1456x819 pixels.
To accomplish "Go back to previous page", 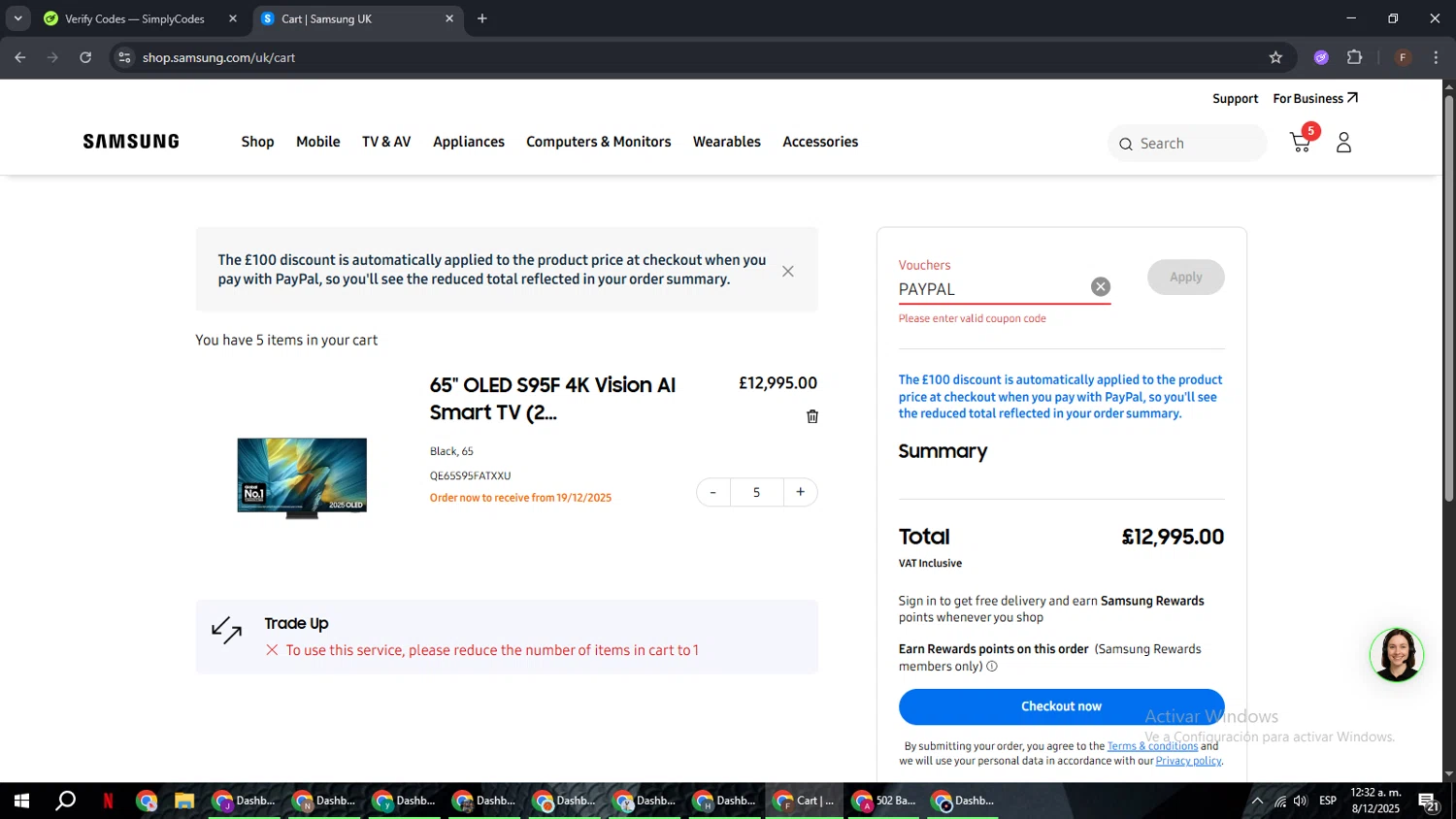I will tap(20, 57).
